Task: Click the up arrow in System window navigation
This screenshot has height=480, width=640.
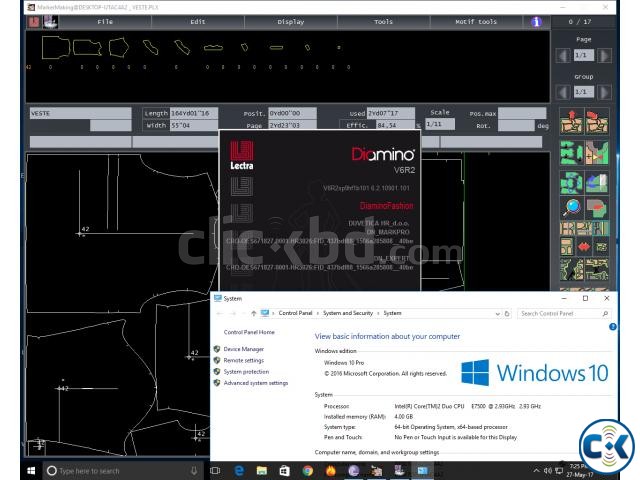Action: [253, 313]
